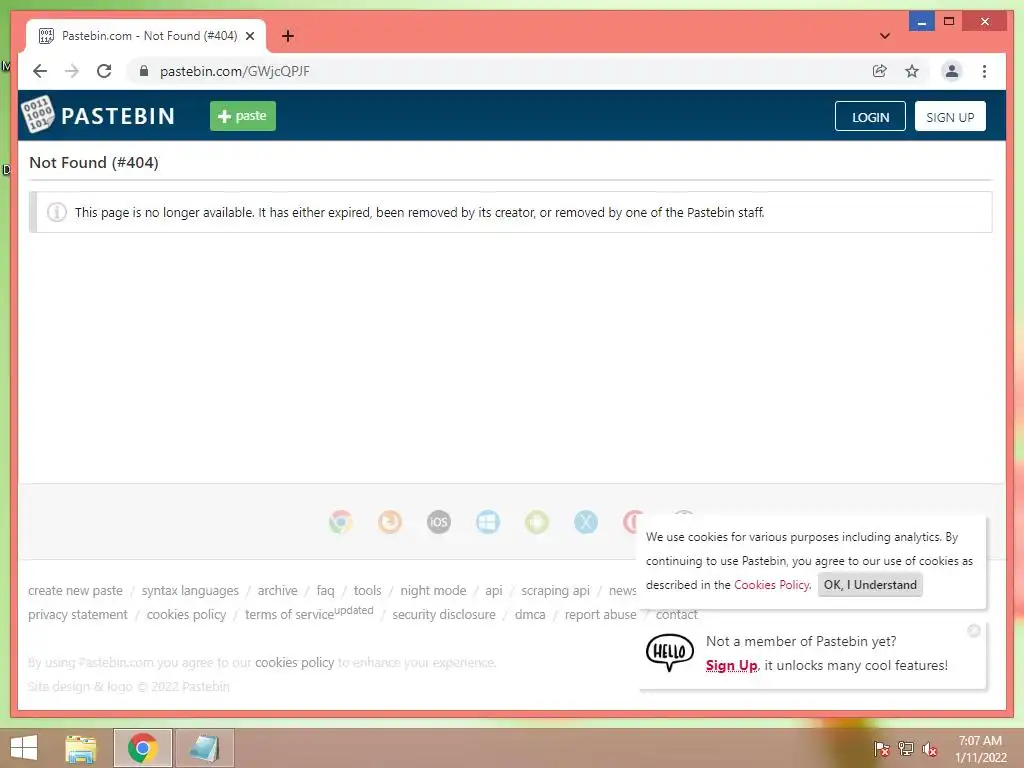This screenshot has width=1024, height=768.
Task: Open network tray icon
Action: tap(905, 748)
